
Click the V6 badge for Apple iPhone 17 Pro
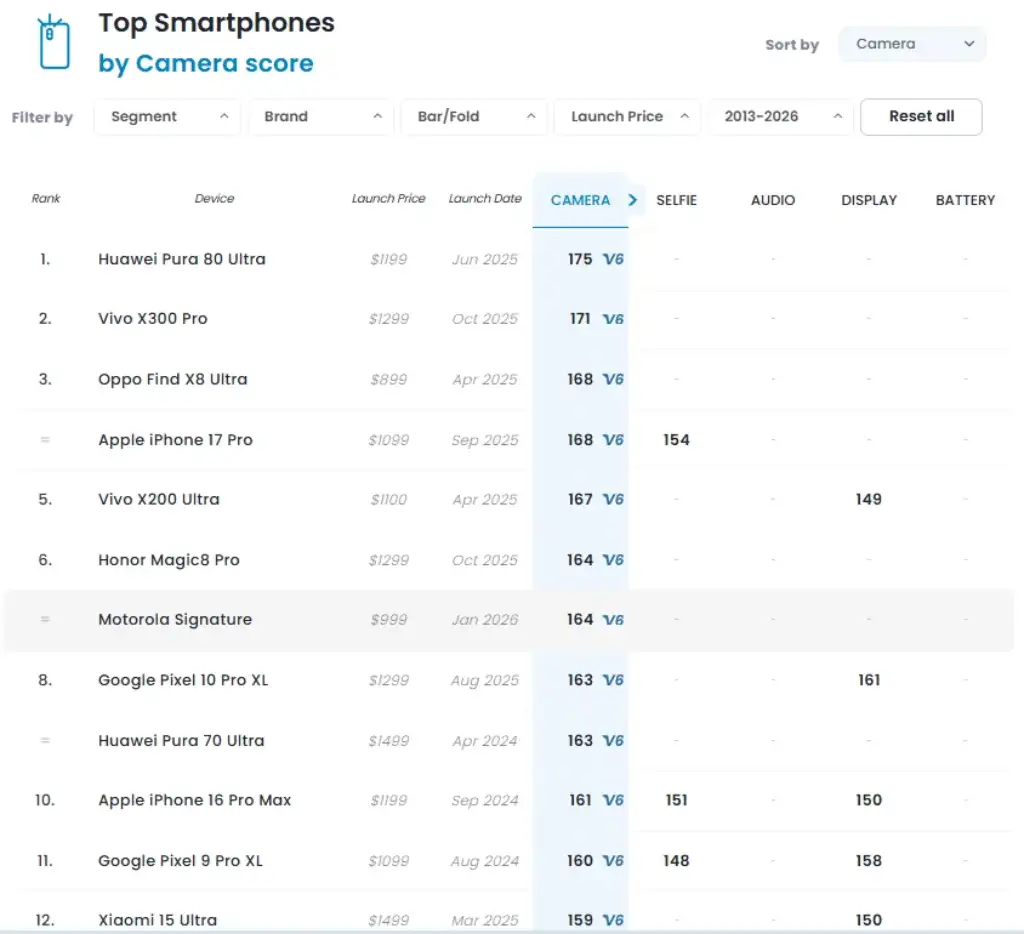(x=613, y=440)
